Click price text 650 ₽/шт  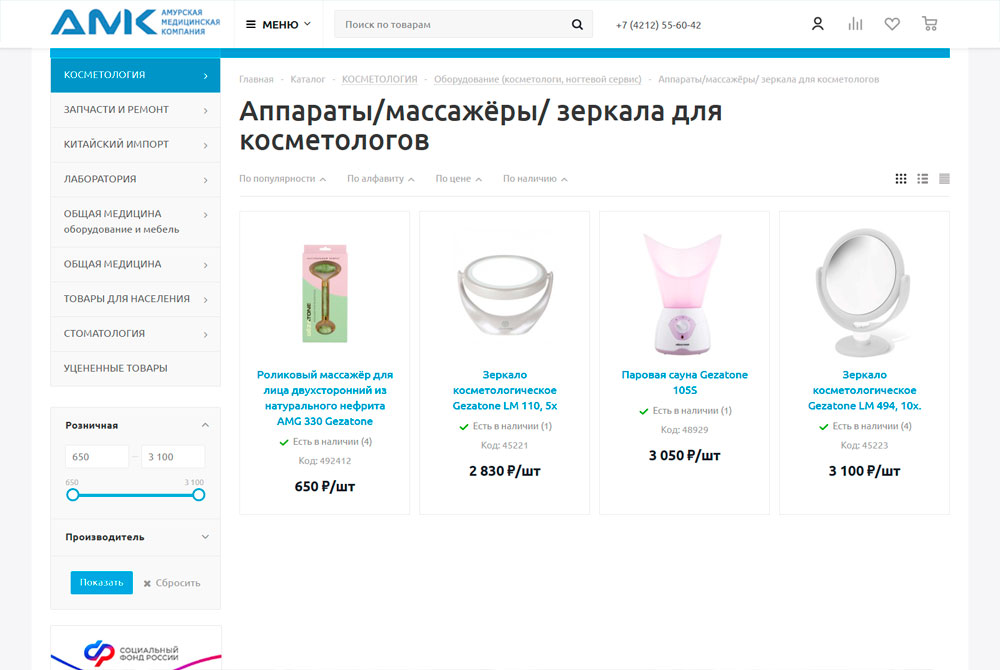pos(325,487)
